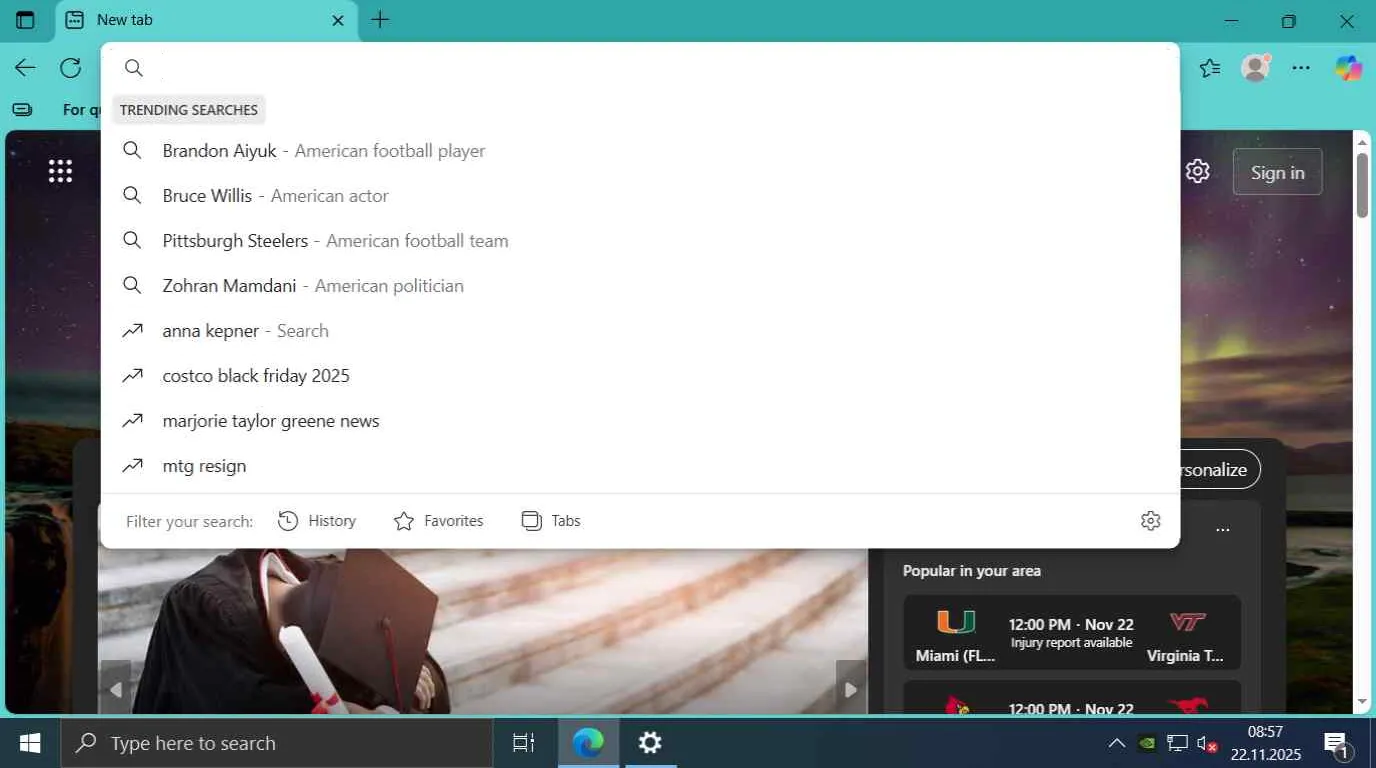Select costco black friday 2025 suggestion
1376x768 pixels.
coord(640,376)
